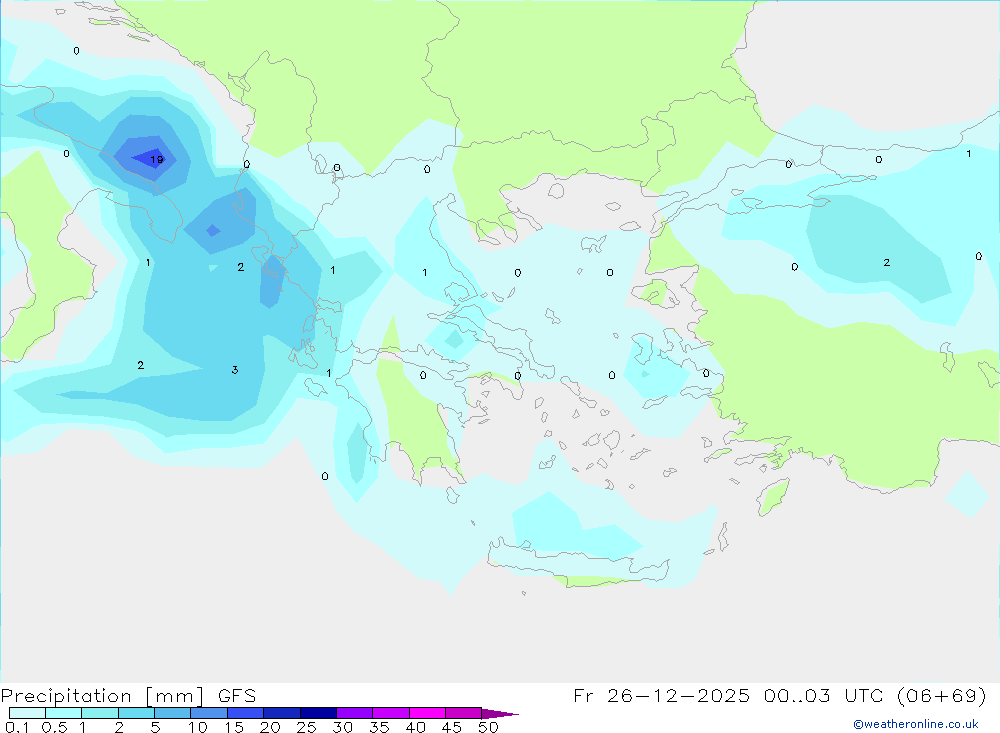The image size is (1000, 733).
Task: Click the 1–2 mm legend color box
Action: [100, 713]
